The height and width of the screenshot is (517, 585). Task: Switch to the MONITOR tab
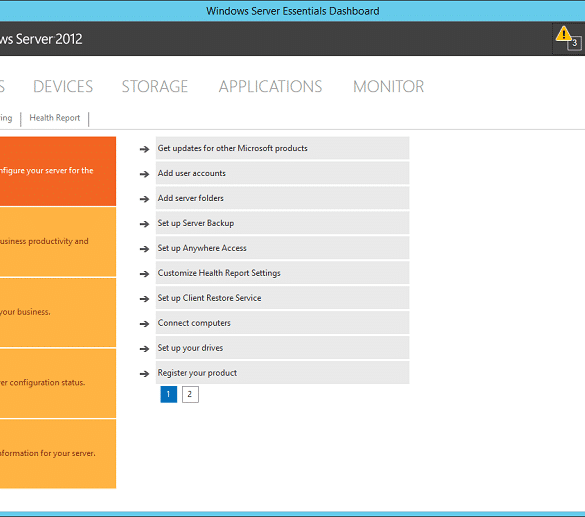[388, 87]
